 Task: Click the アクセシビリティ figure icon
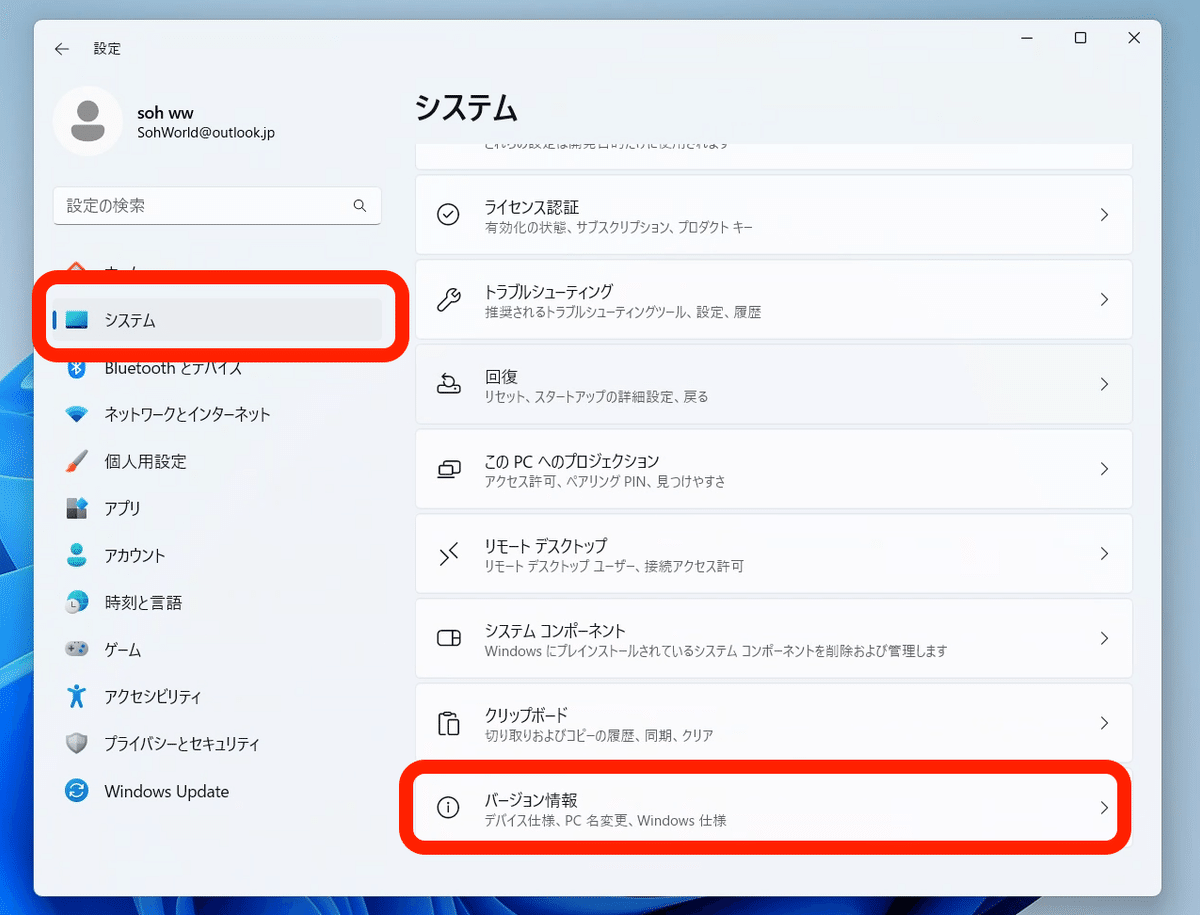(77, 696)
